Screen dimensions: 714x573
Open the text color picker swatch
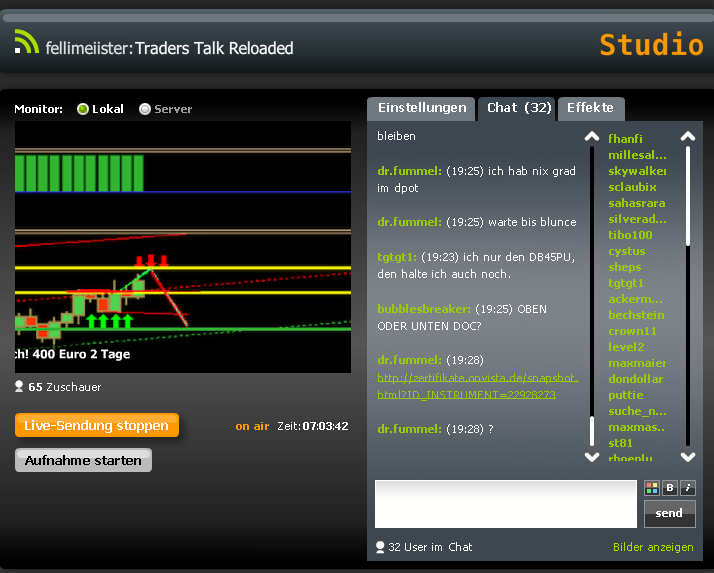coord(652,488)
